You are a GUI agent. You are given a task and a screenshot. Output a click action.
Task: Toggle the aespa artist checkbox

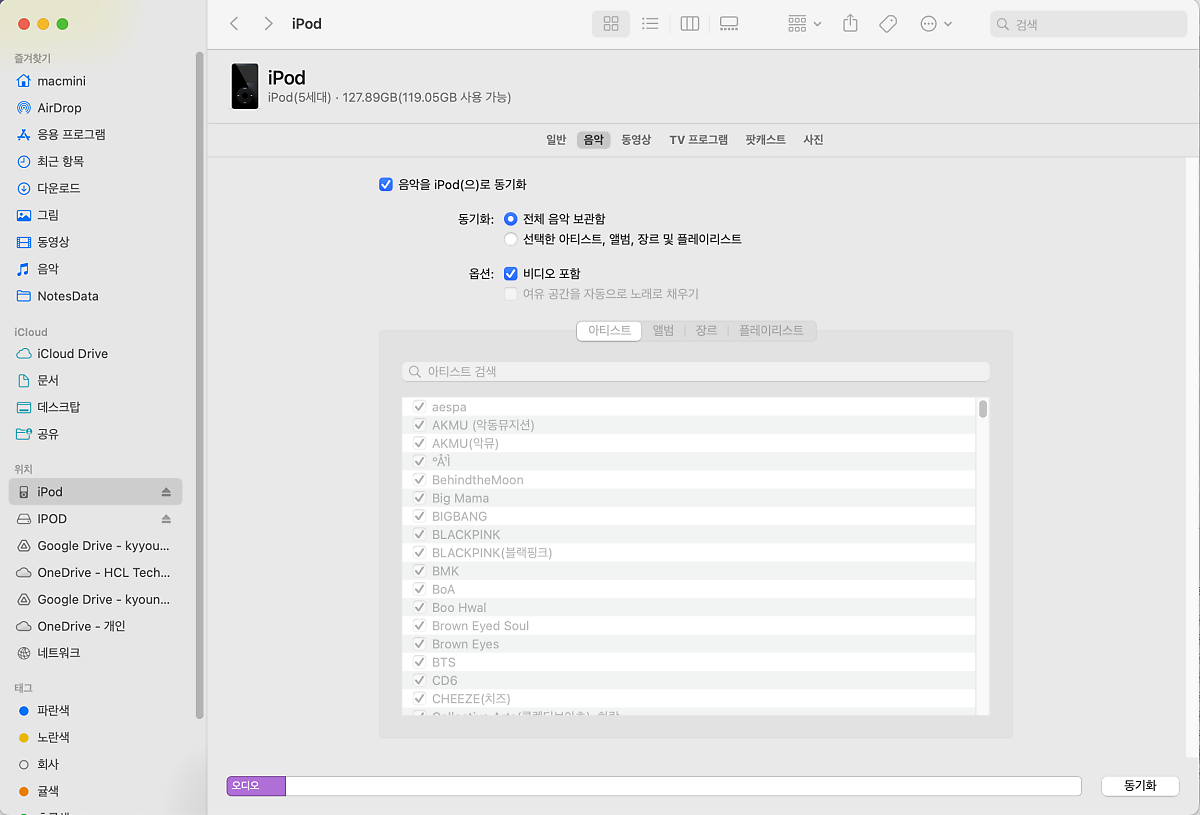coord(419,407)
